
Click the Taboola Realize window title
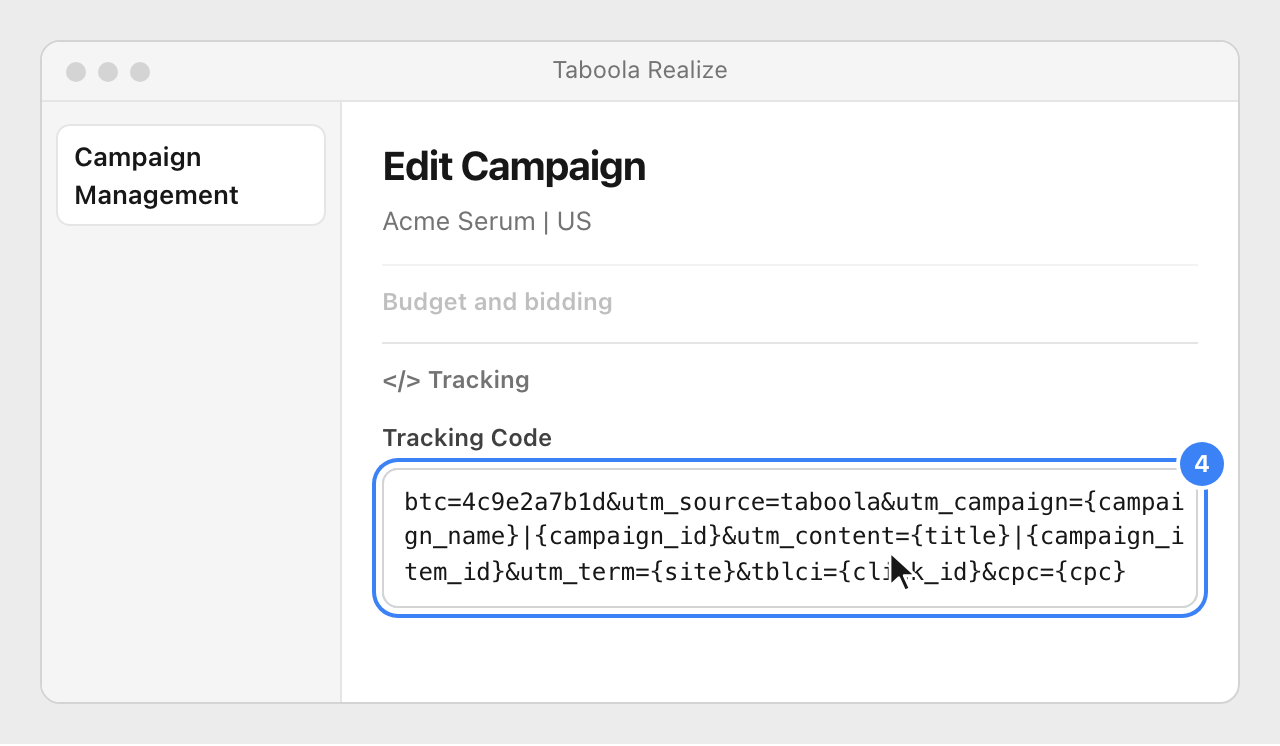point(640,70)
